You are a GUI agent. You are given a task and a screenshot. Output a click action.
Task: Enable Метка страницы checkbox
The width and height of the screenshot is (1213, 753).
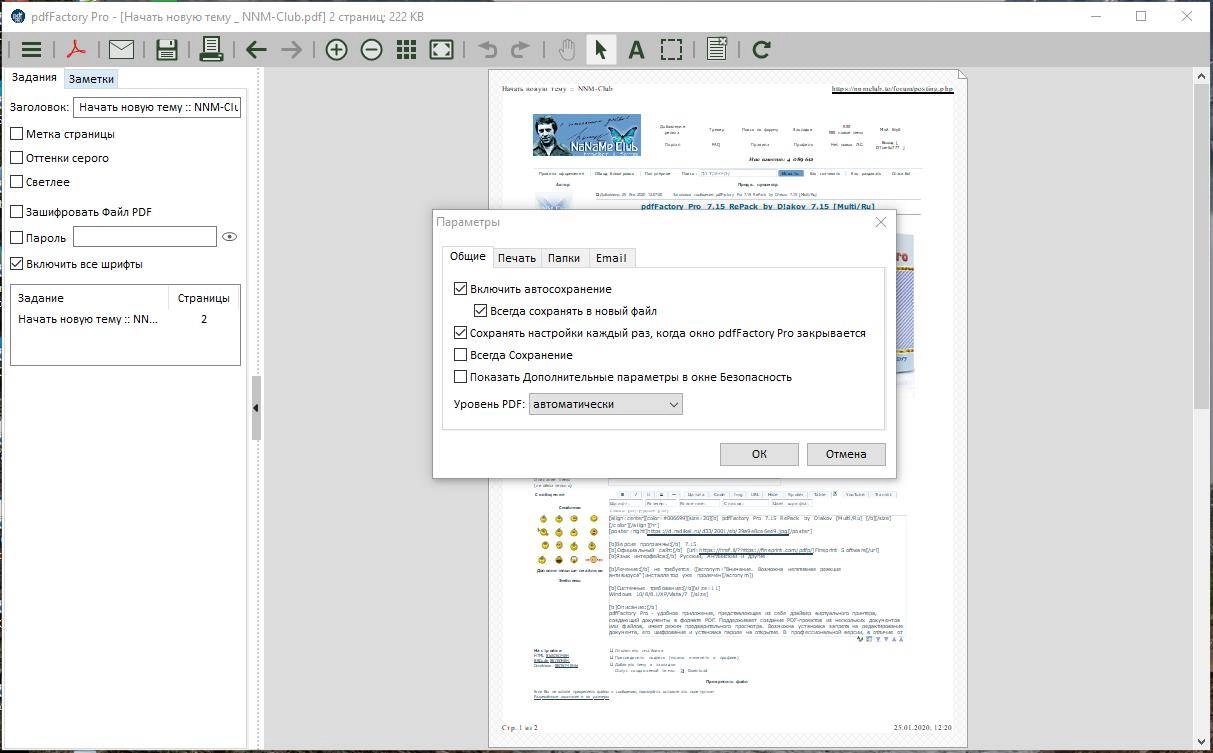click(x=17, y=133)
